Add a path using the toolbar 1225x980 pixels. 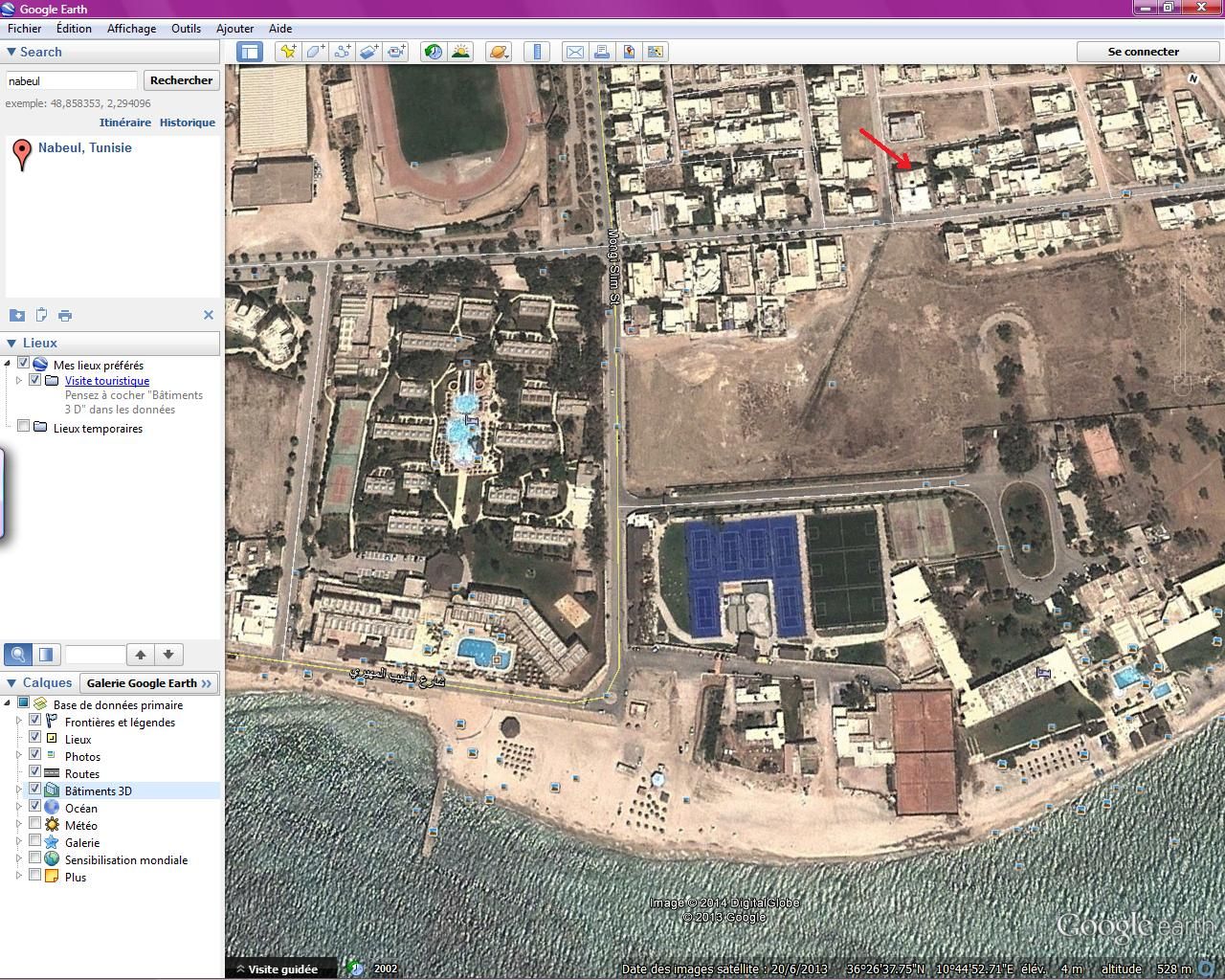click(x=342, y=52)
